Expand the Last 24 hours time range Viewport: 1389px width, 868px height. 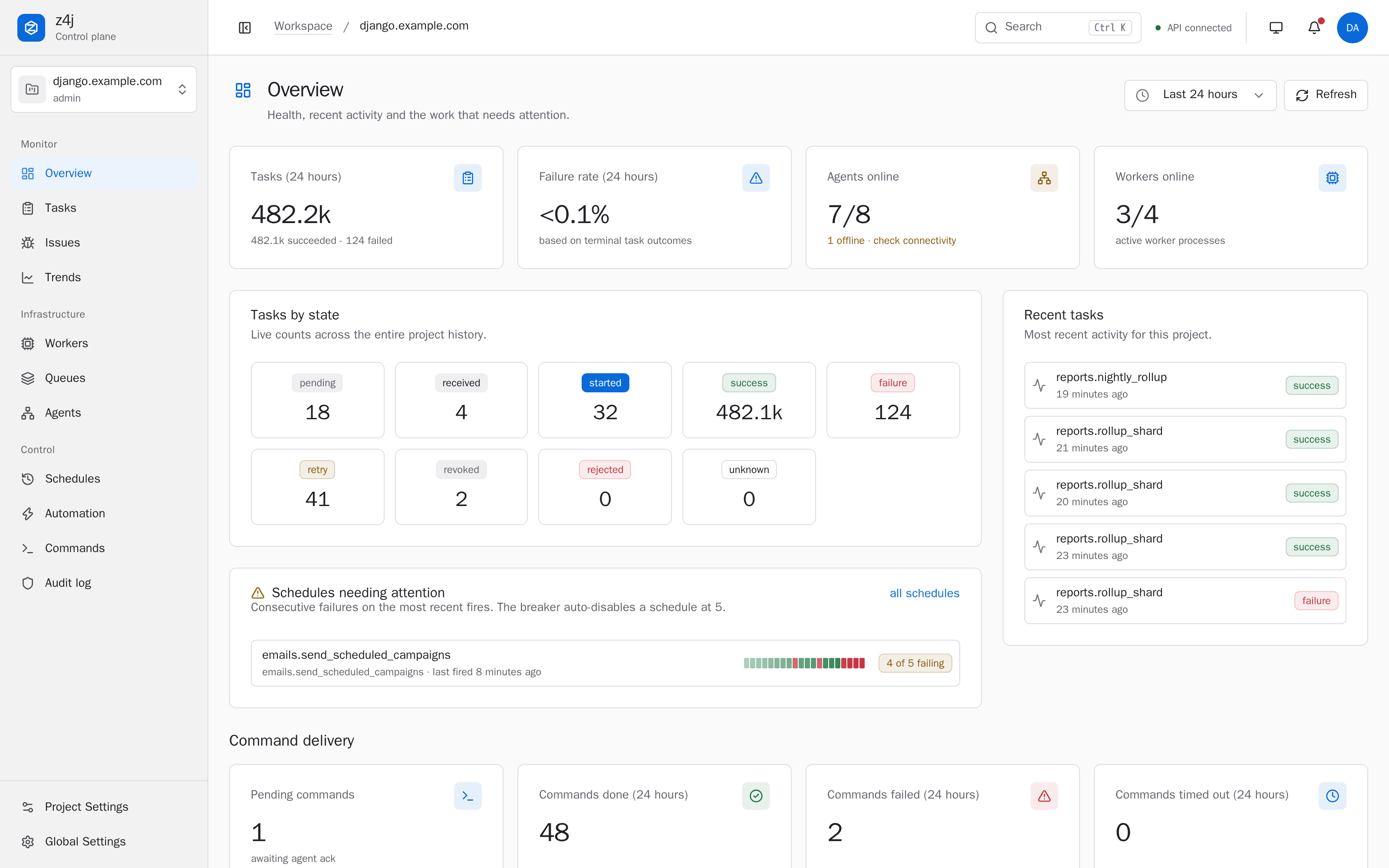click(x=1200, y=95)
